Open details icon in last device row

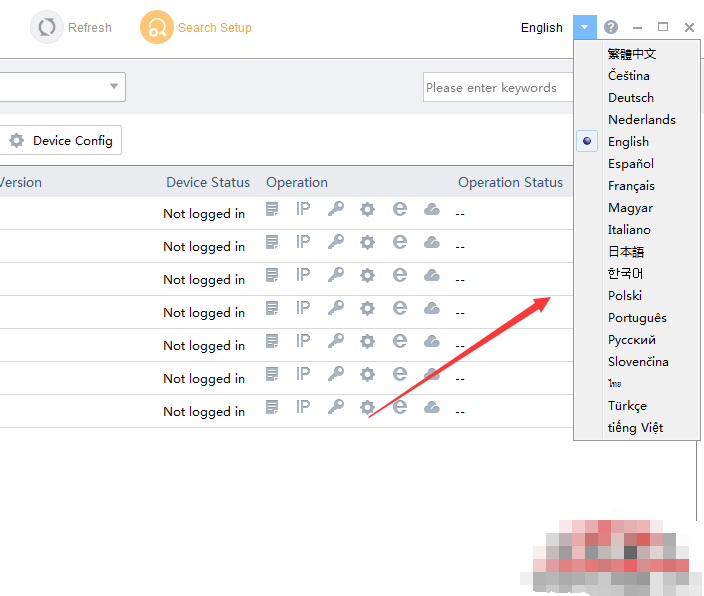[272, 407]
